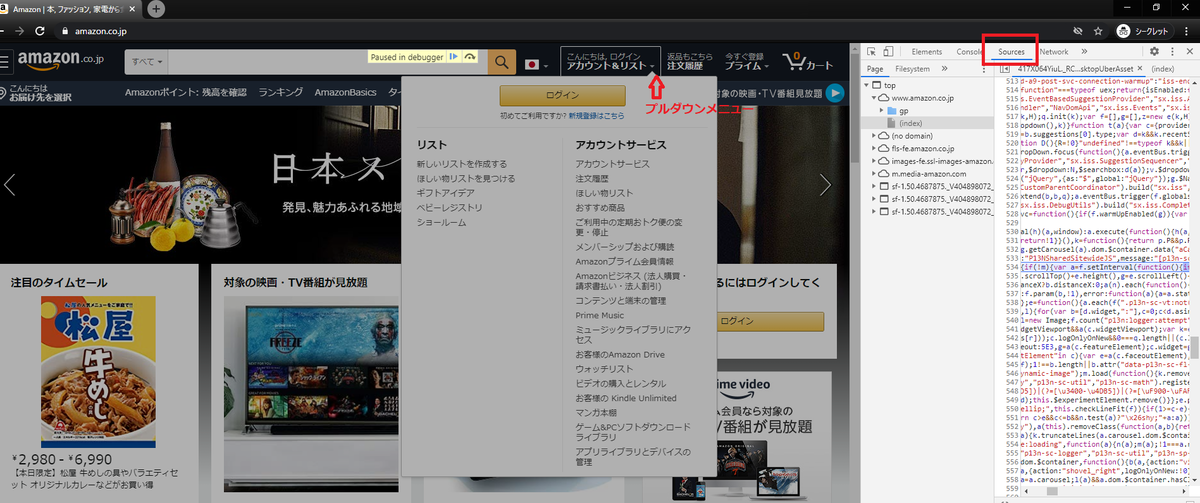
Task: Open the アカウント&リスト pulldown menu
Action: pyautogui.click(x=610, y=62)
